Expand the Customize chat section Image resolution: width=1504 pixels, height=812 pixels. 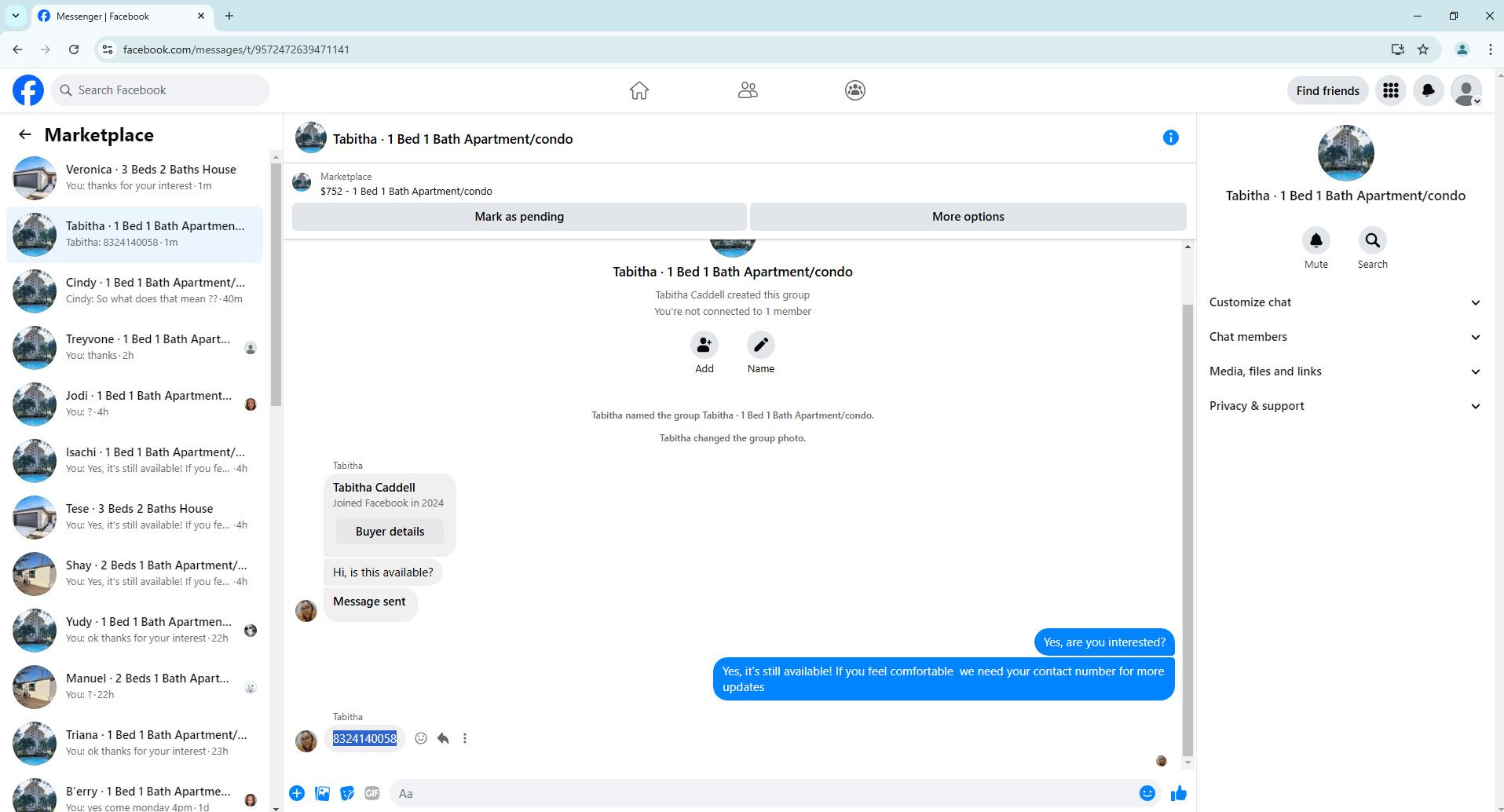pos(1345,302)
